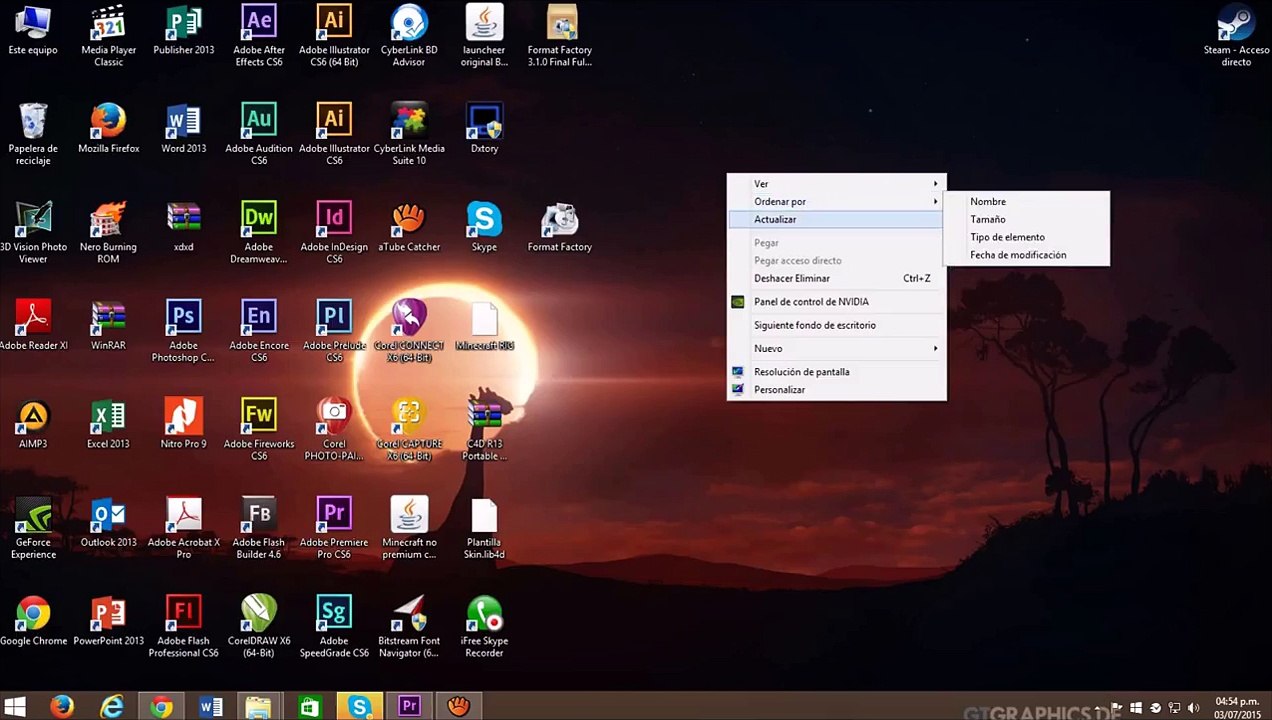This screenshot has width=1272, height=720.
Task: Switch to Premiere Pro in the taskbar
Action: 408,708
